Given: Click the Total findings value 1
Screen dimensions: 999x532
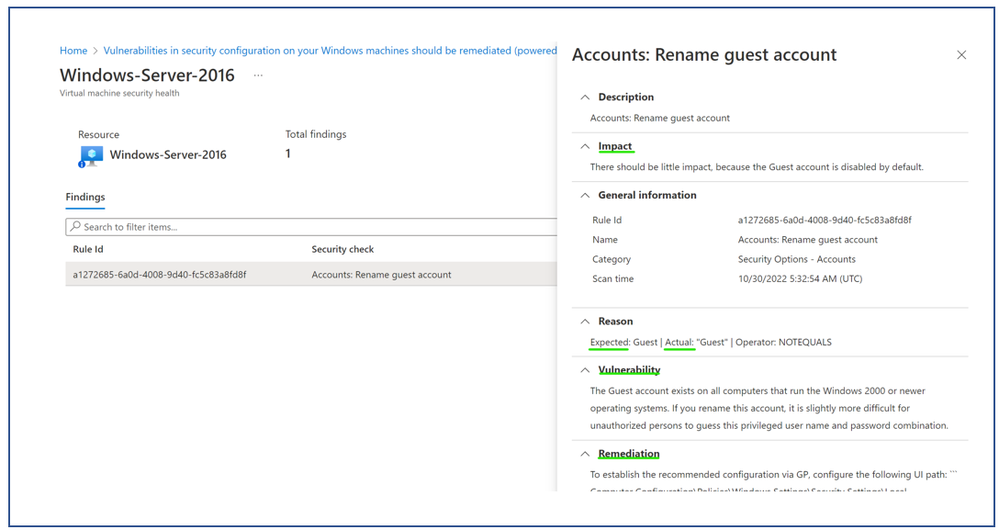Looking at the screenshot, I should tap(288, 154).
